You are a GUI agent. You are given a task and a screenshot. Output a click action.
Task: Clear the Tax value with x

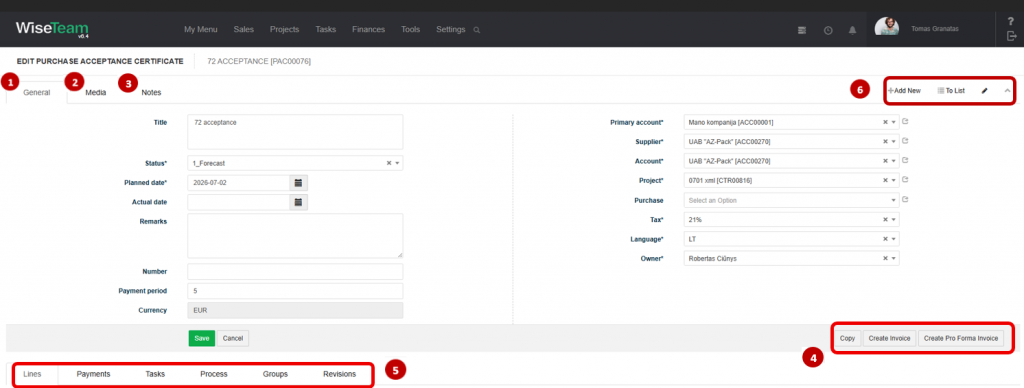886,219
